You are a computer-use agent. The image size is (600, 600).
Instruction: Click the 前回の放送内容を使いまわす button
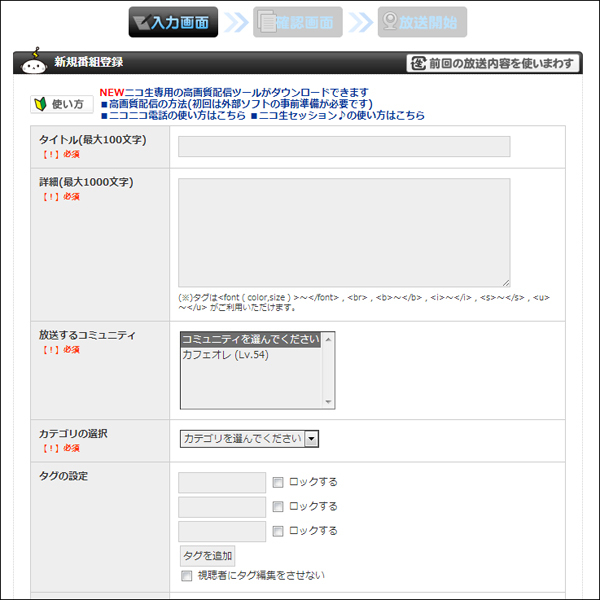click(494, 63)
